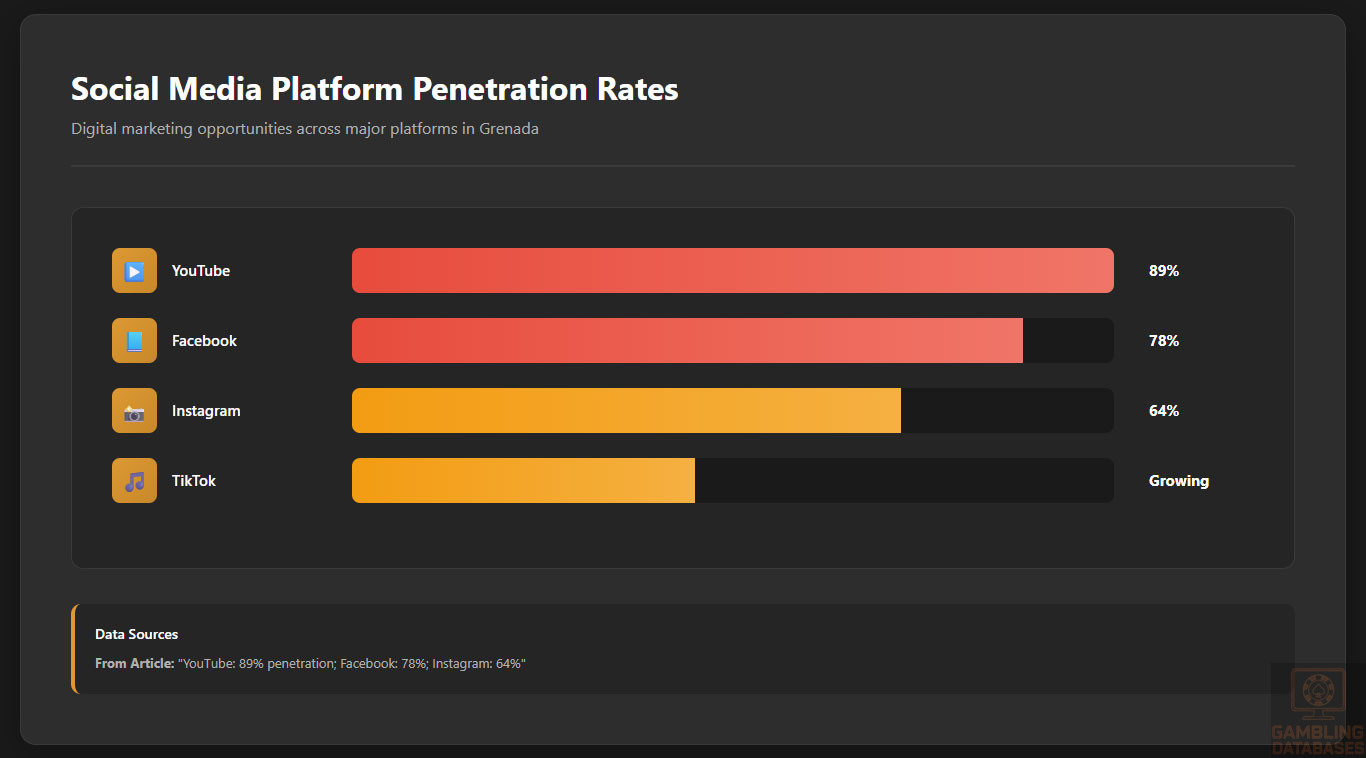Click the YouTube 89% red bar
Screen dimensions: 1366x758
pos(732,271)
